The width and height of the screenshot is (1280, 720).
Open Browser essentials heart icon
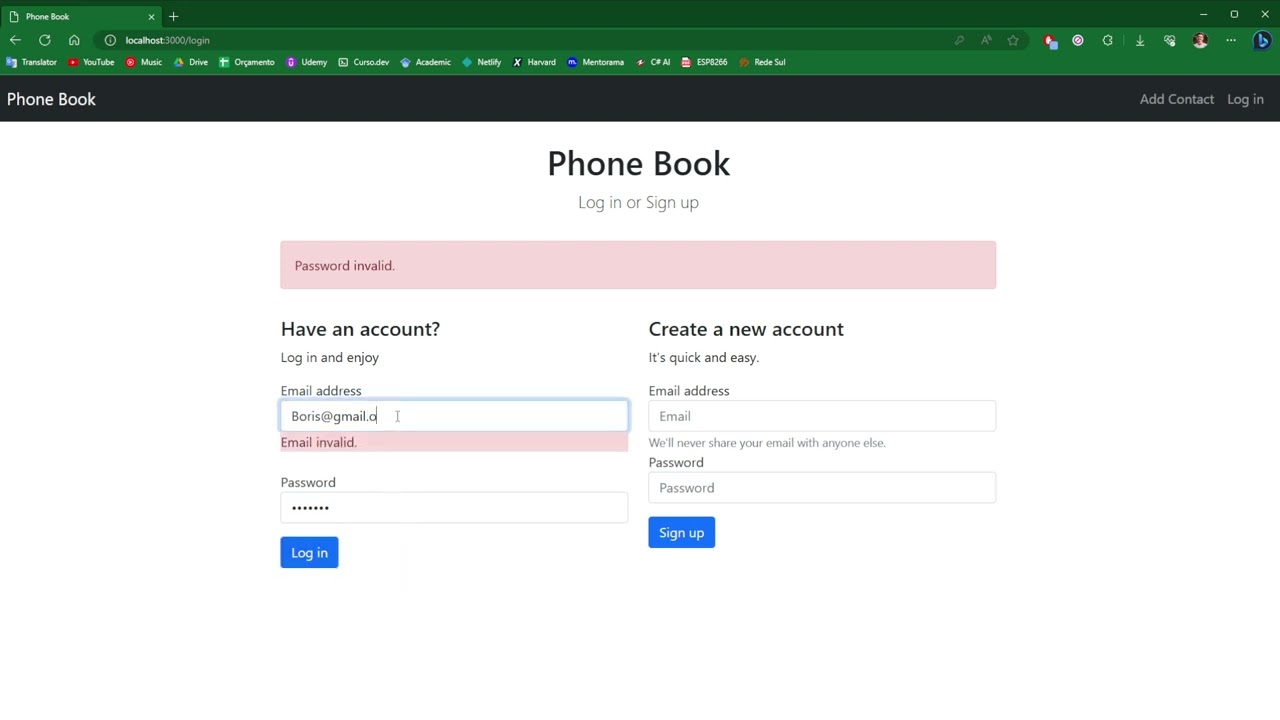tap(1170, 40)
